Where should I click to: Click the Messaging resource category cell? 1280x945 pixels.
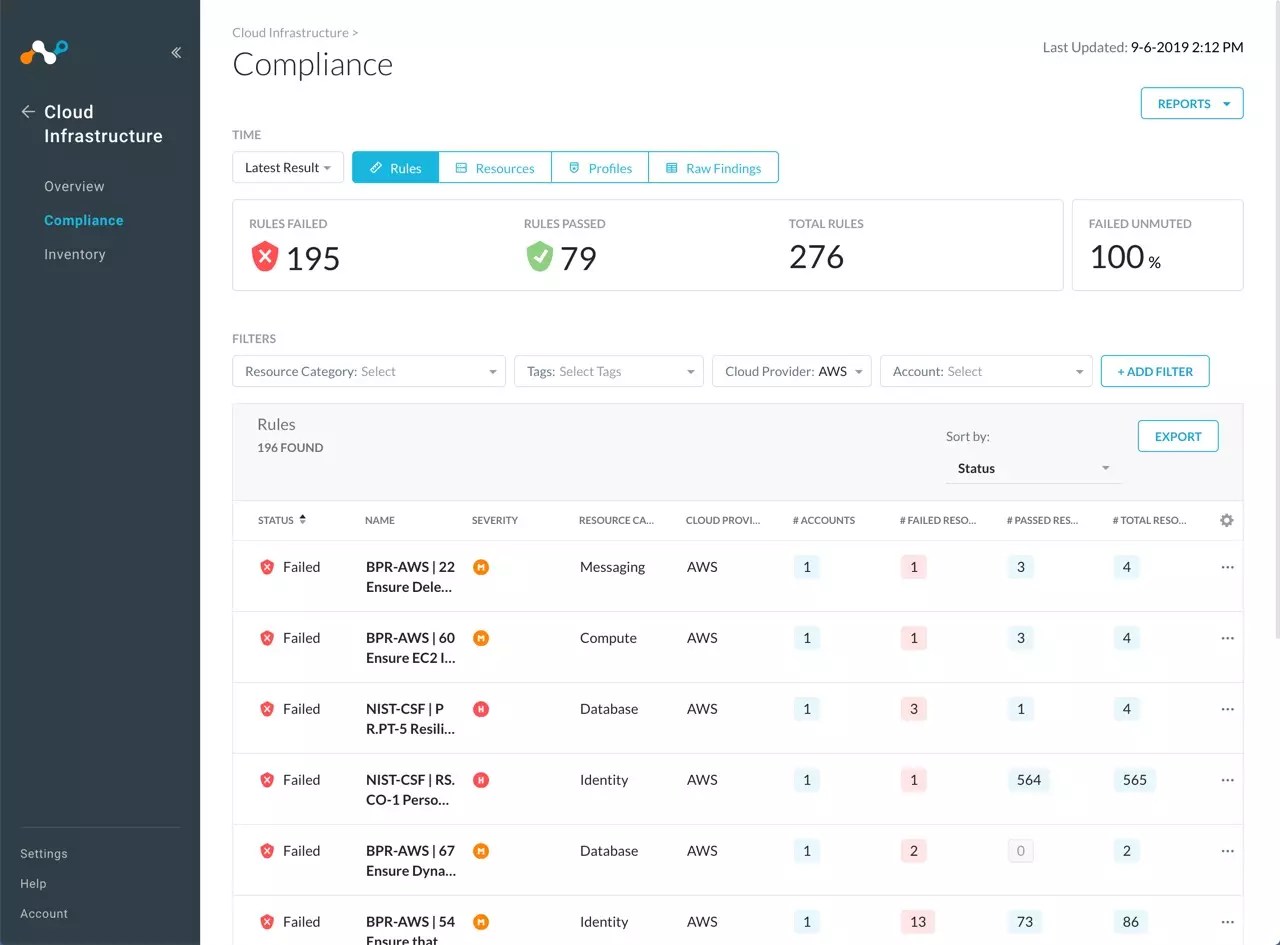[x=612, y=567]
